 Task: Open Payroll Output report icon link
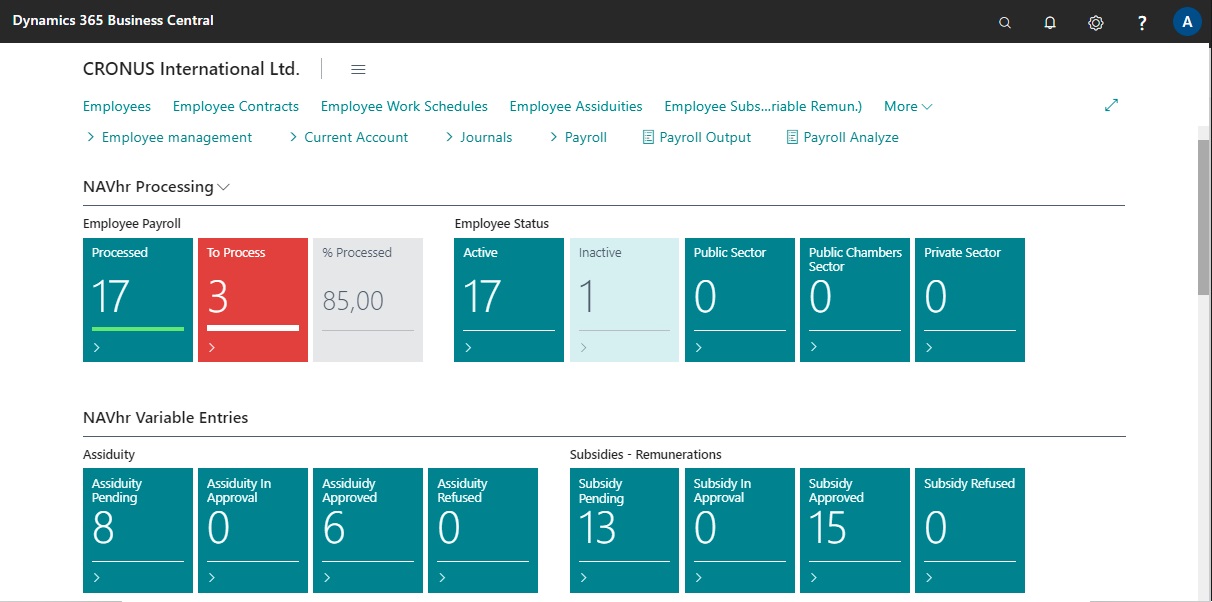(696, 137)
